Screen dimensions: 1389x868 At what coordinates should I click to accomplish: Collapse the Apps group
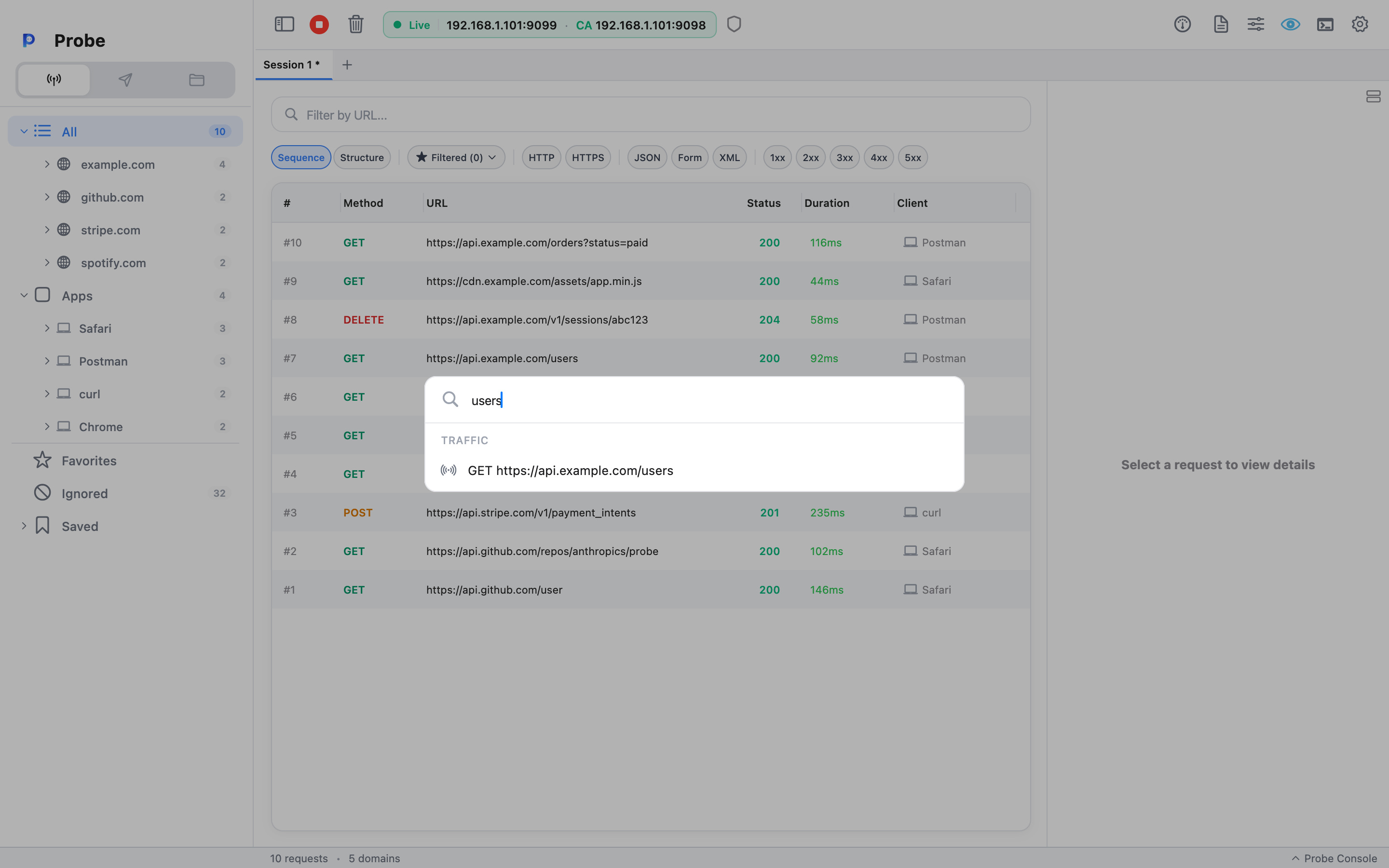tap(24, 295)
